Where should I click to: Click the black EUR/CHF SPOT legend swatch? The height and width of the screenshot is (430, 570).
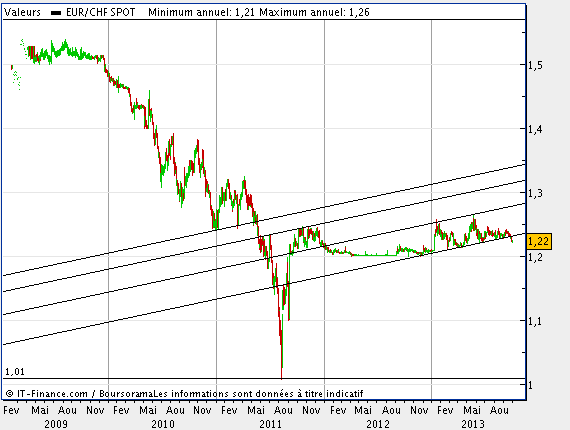coord(56,13)
